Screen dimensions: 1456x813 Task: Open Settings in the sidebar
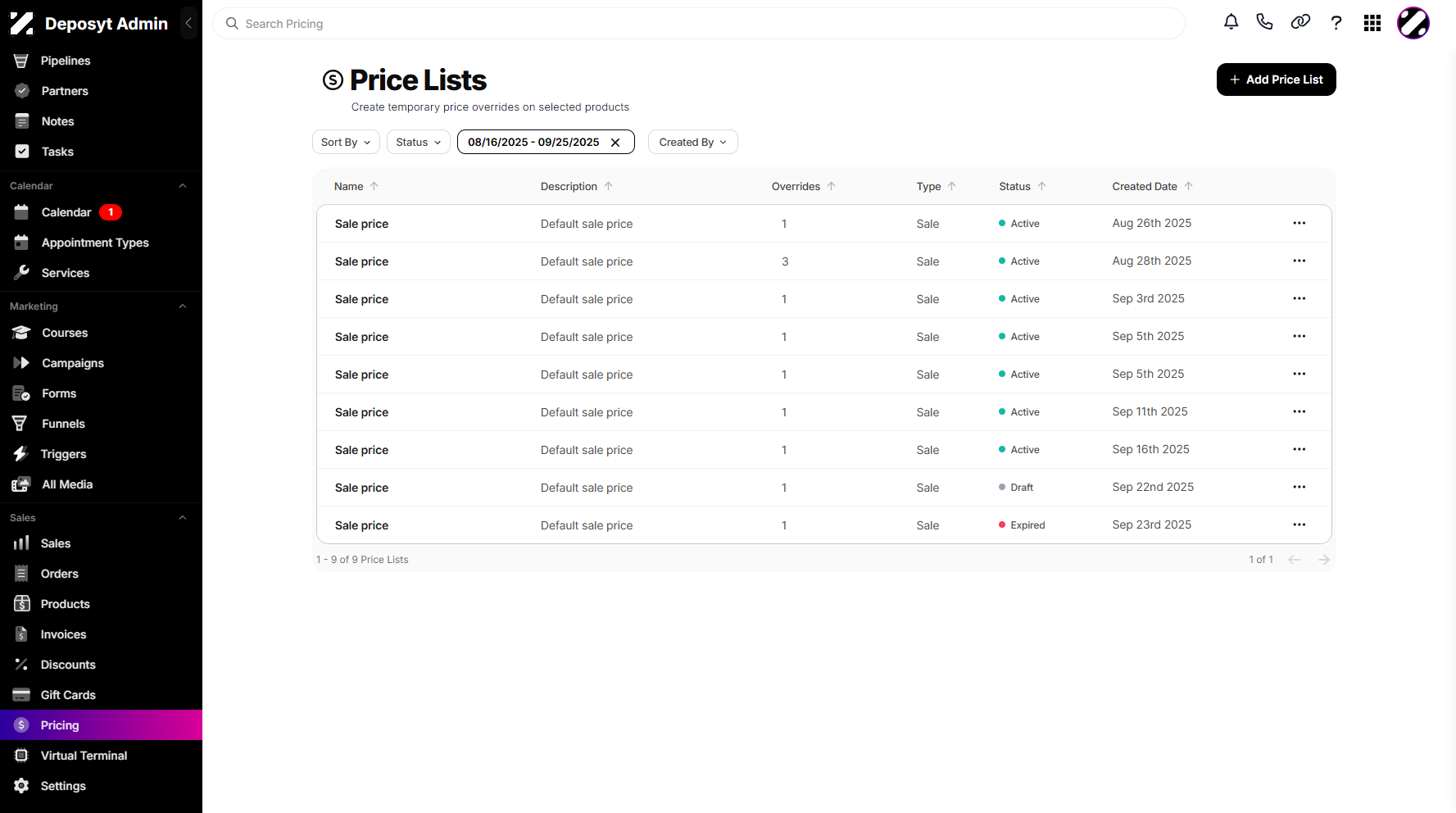tap(101, 786)
